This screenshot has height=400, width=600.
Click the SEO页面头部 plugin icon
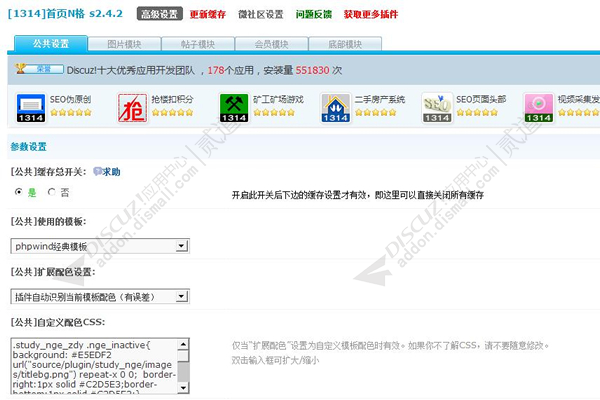[436, 106]
